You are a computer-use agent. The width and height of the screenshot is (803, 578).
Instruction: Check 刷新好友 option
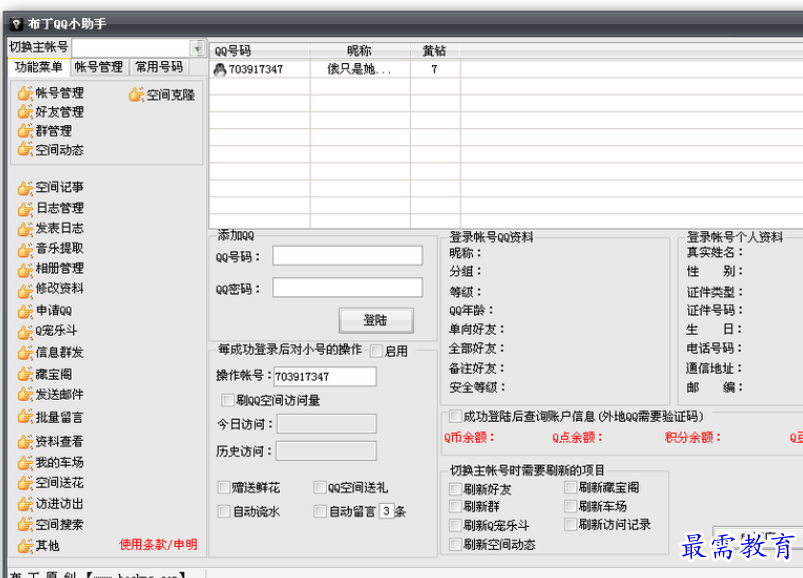[x=455, y=489]
